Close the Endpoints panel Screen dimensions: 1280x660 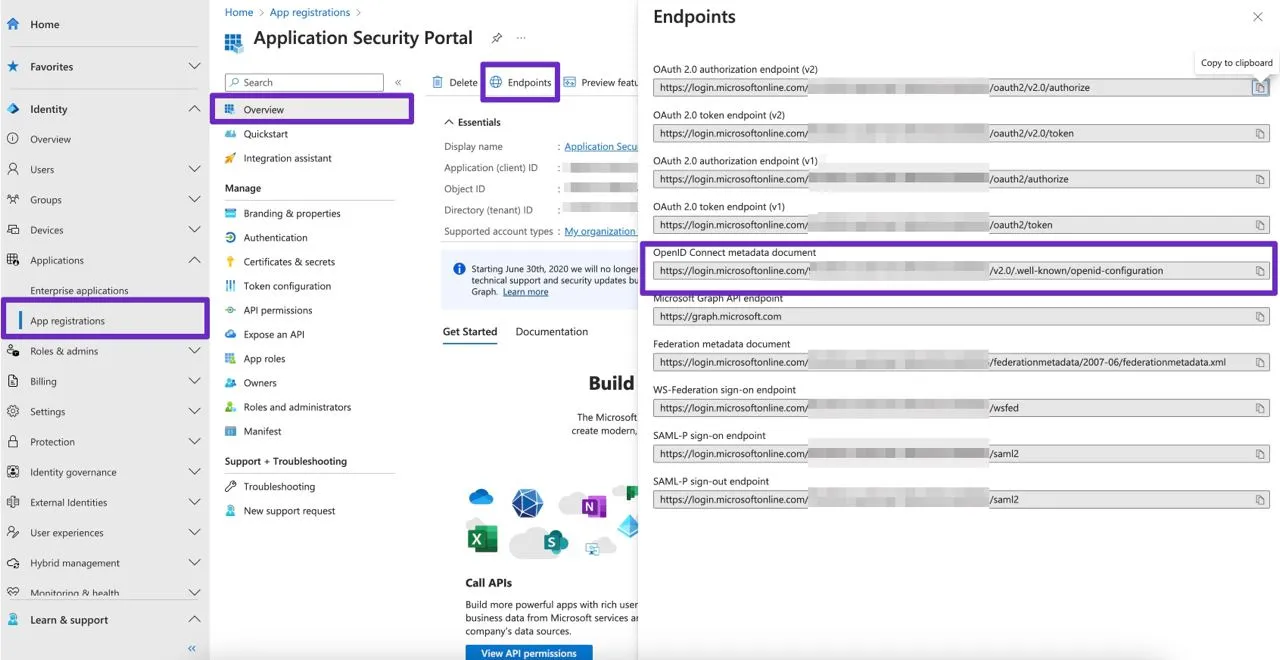[1257, 17]
